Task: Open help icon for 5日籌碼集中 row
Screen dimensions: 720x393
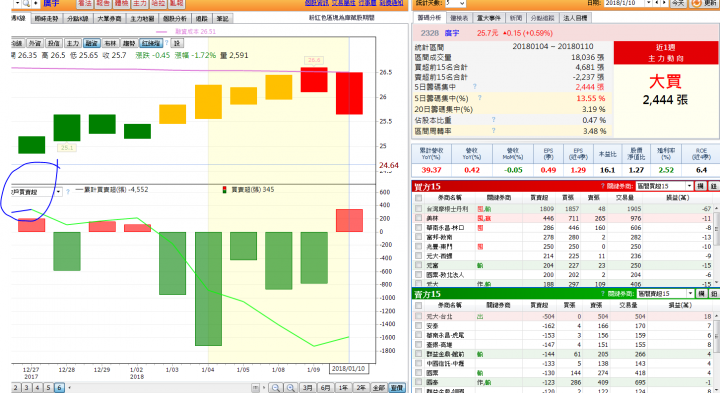Action: tap(475, 86)
